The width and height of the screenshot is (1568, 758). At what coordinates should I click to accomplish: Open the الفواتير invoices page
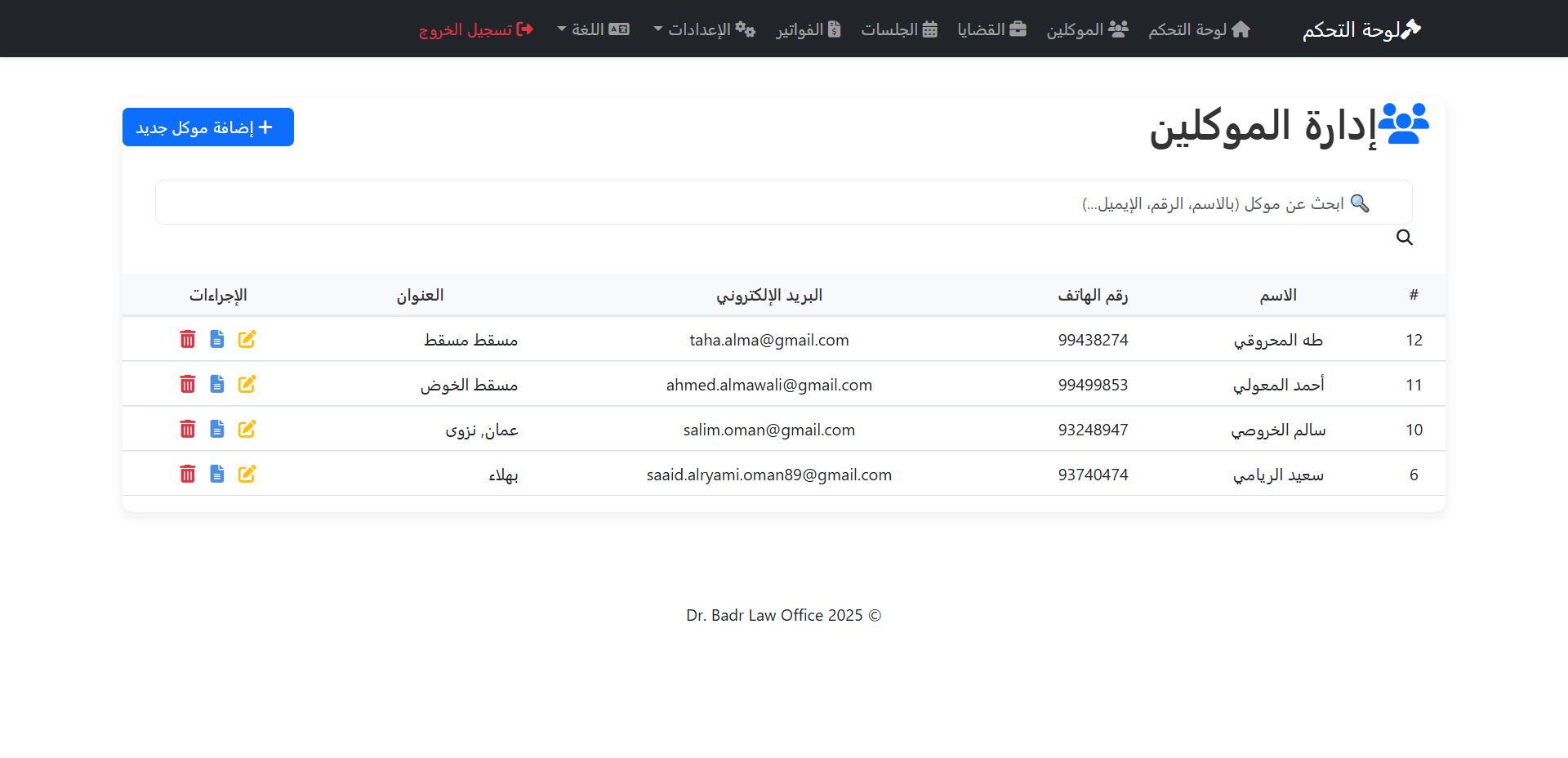[x=808, y=29]
